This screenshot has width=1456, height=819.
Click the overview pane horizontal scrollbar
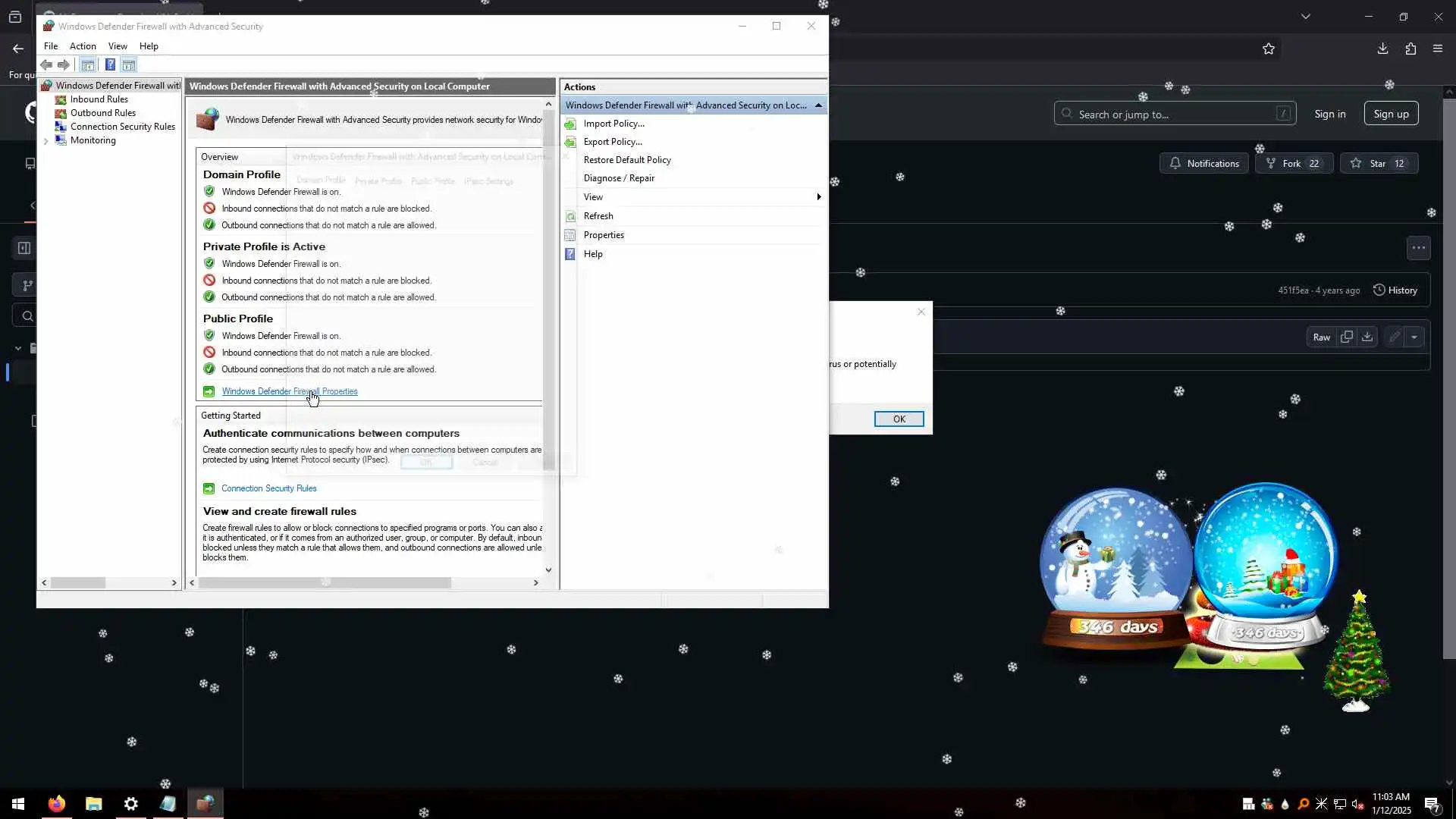pyautogui.click(x=325, y=583)
